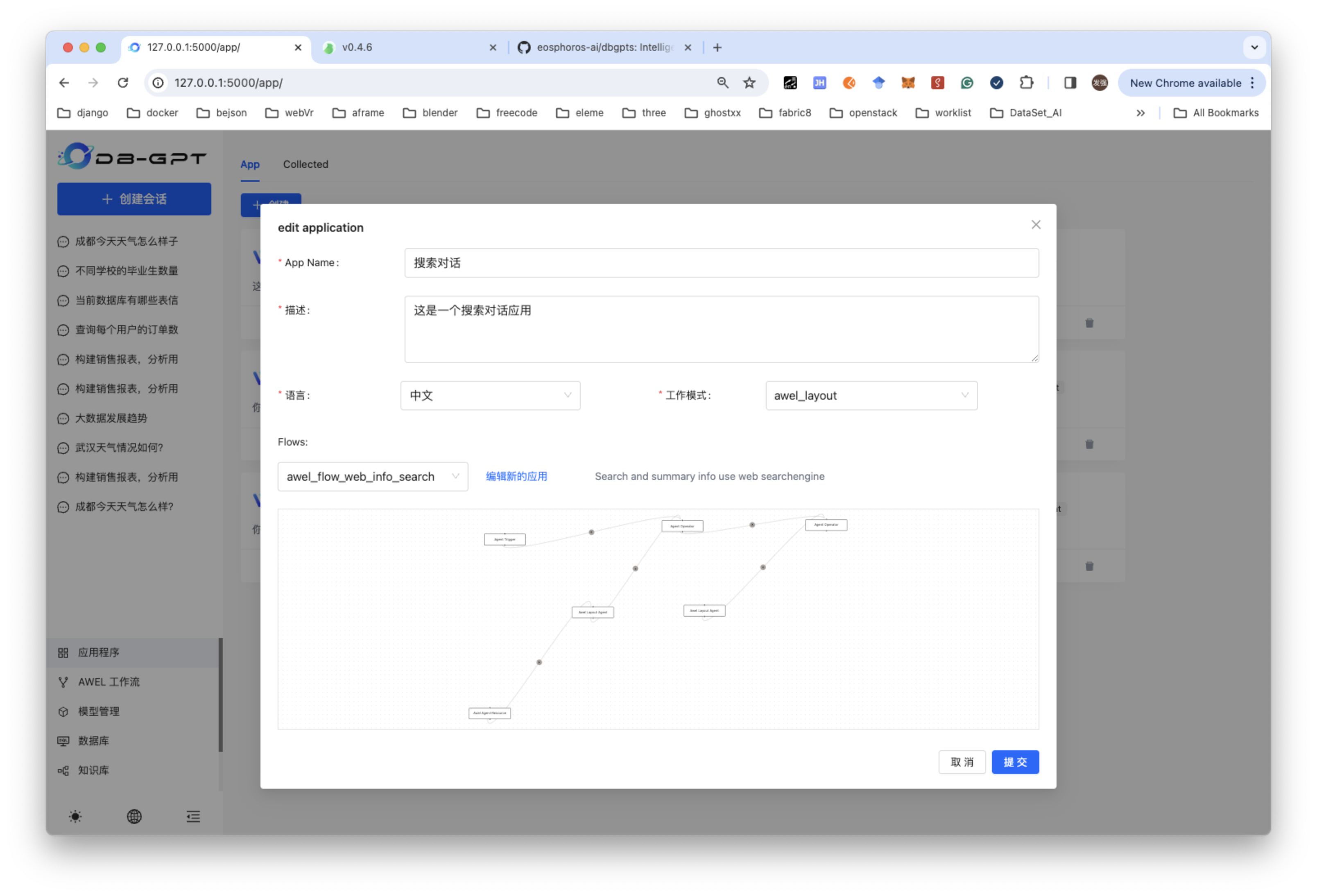Open the Chrome extensions puzzle icon
The width and height of the screenshot is (1317, 896).
click(1026, 83)
